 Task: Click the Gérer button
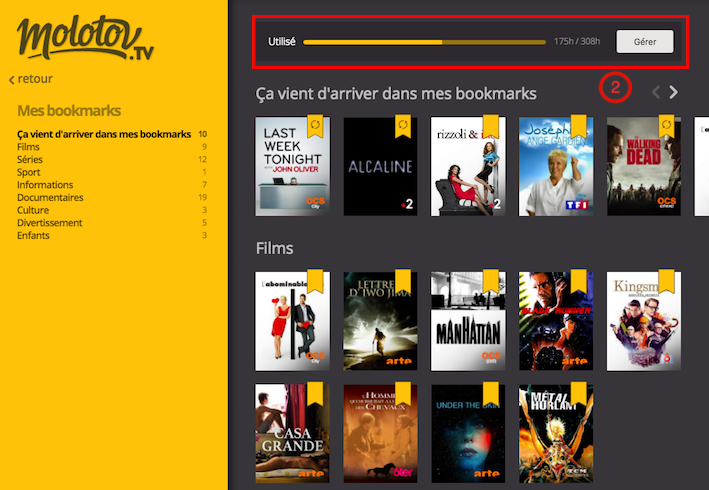[x=645, y=42]
